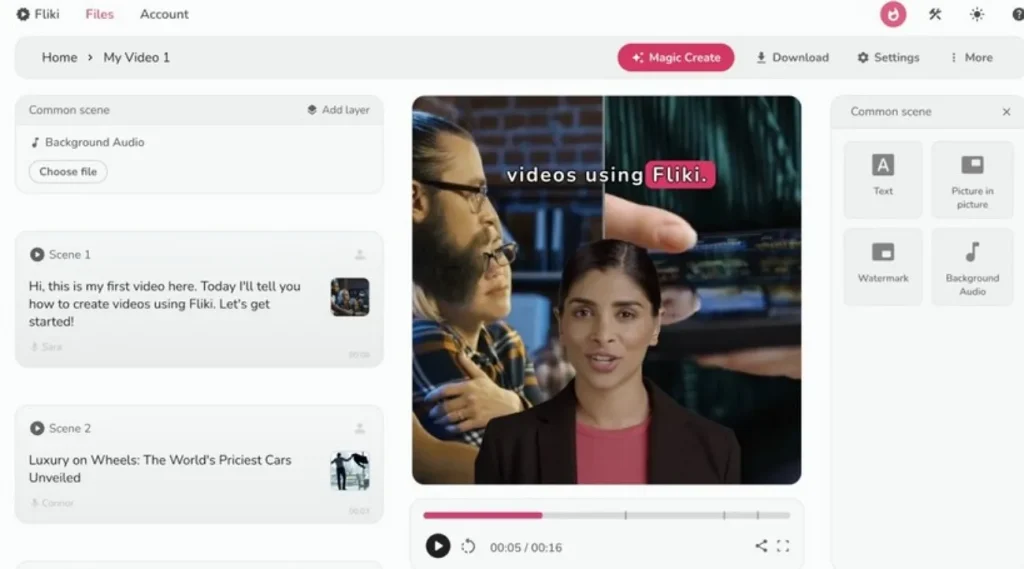Open the tools hammer-wrench icon
The height and width of the screenshot is (569, 1024).
click(x=935, y=14)
